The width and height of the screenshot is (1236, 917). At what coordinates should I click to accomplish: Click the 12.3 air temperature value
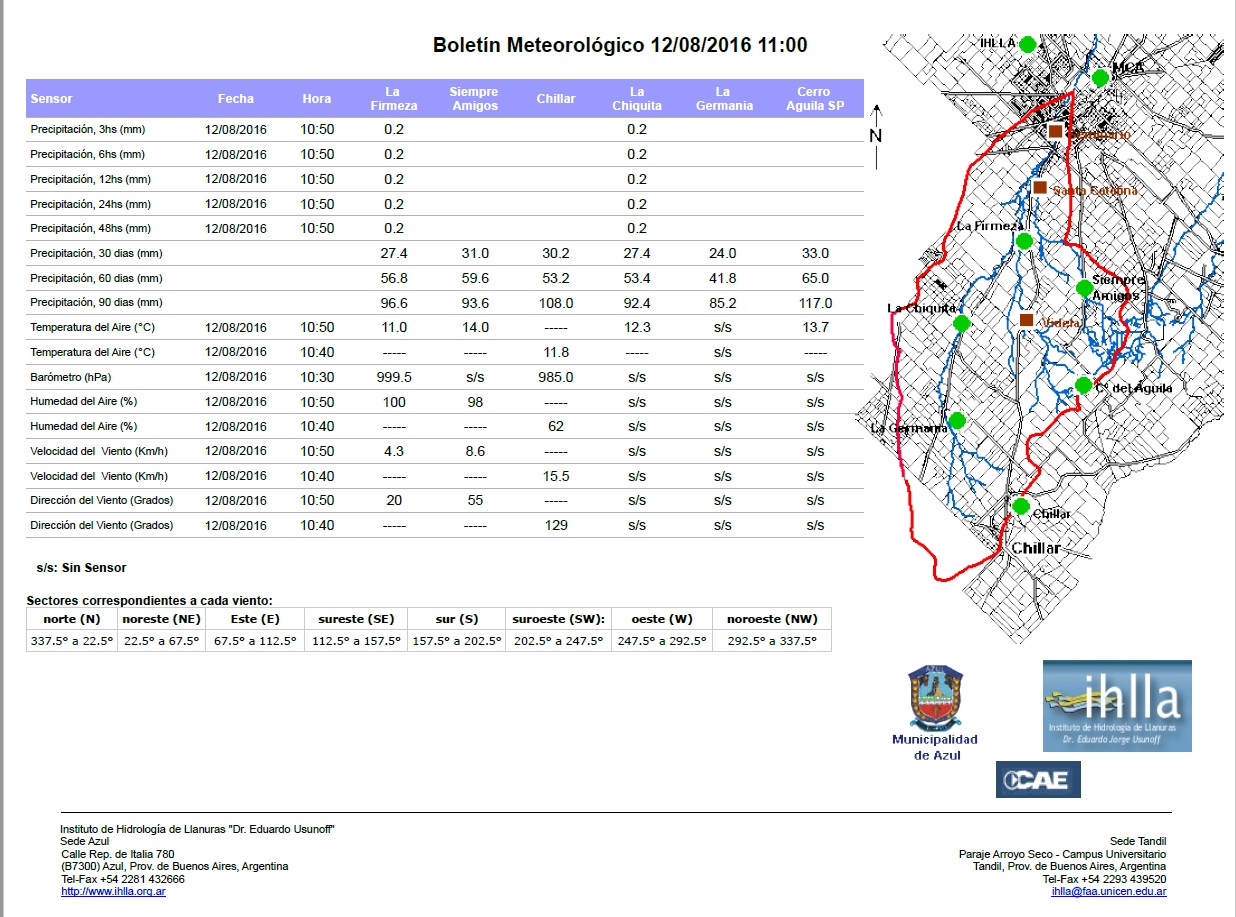pos(637,328)
